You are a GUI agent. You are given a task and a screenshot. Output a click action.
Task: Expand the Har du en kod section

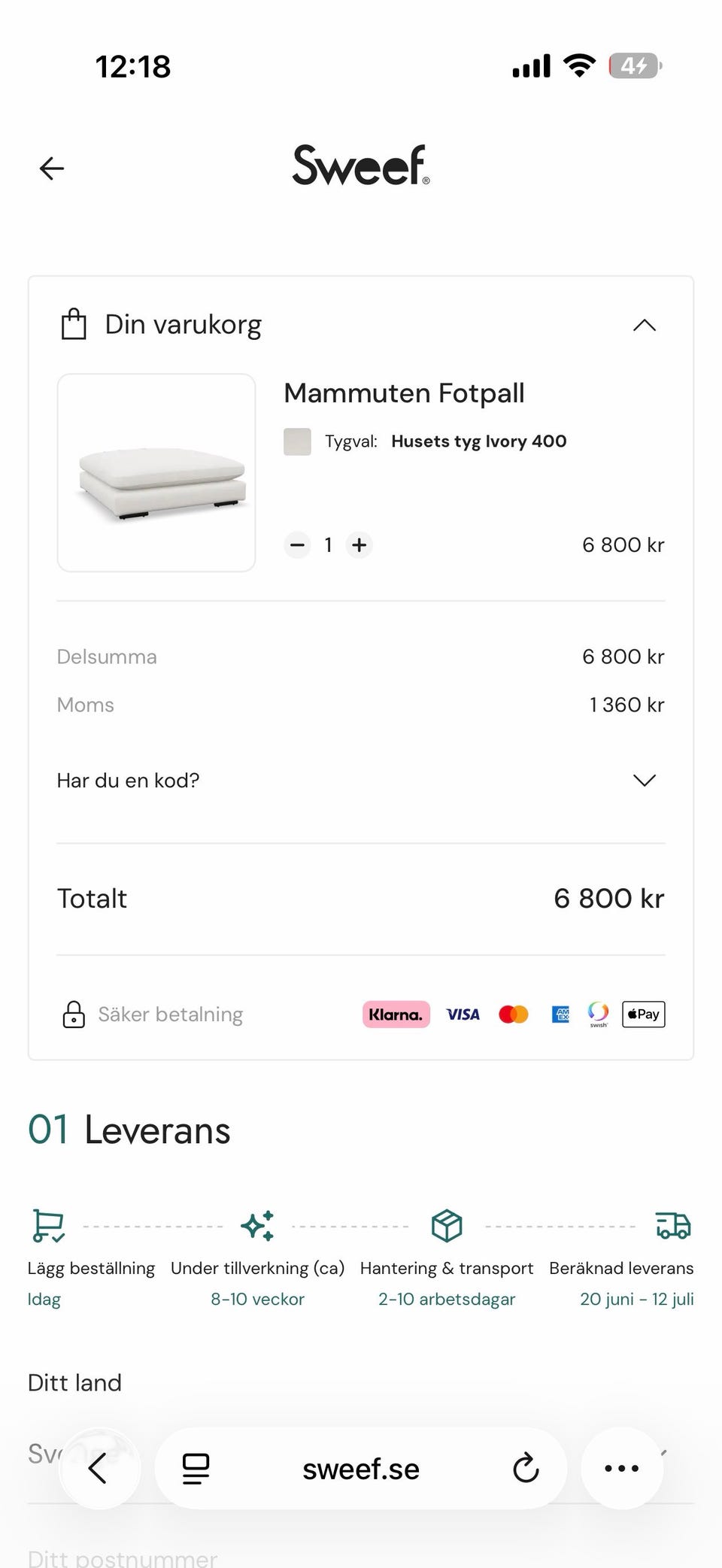point(645,781)
